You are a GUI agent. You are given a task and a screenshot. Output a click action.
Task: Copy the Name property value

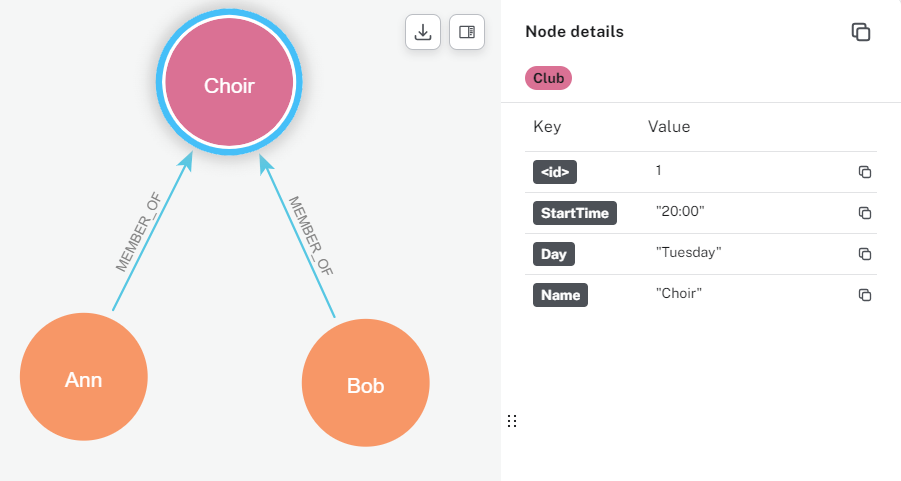click(x=865, y=295)
